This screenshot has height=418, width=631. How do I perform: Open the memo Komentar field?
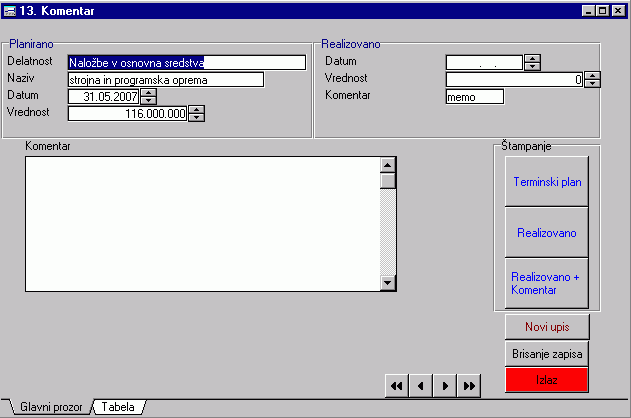(x=474, y=97)
